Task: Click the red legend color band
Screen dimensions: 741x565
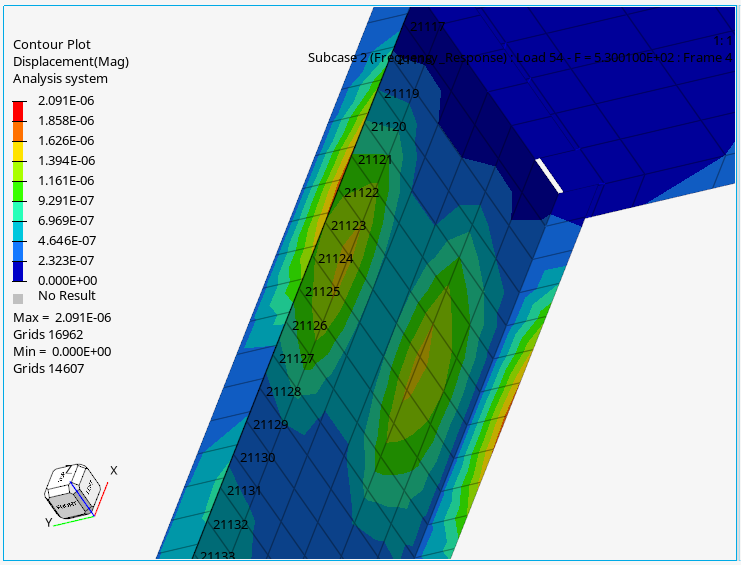Action: pos(18,111)
